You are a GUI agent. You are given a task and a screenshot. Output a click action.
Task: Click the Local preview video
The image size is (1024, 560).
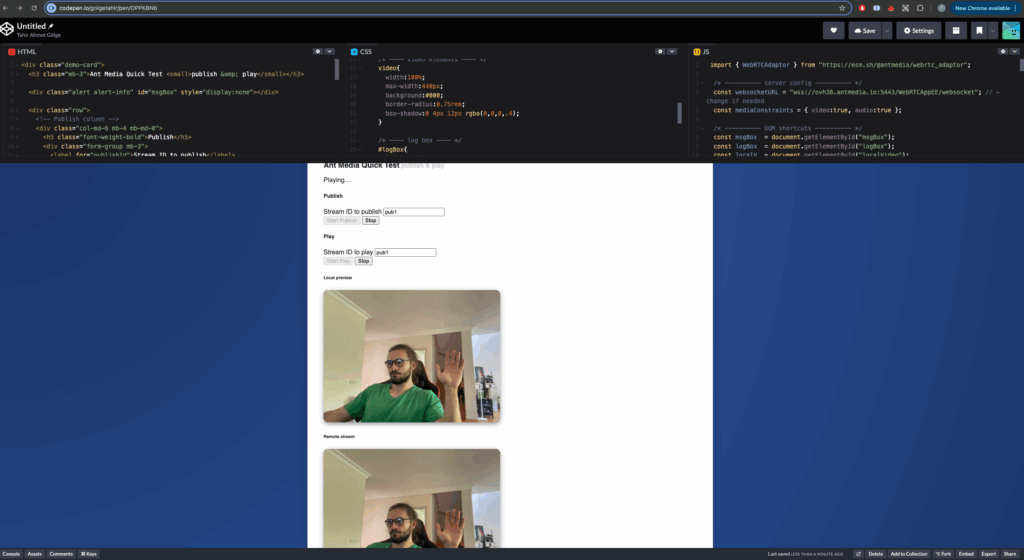coord(411,356)
